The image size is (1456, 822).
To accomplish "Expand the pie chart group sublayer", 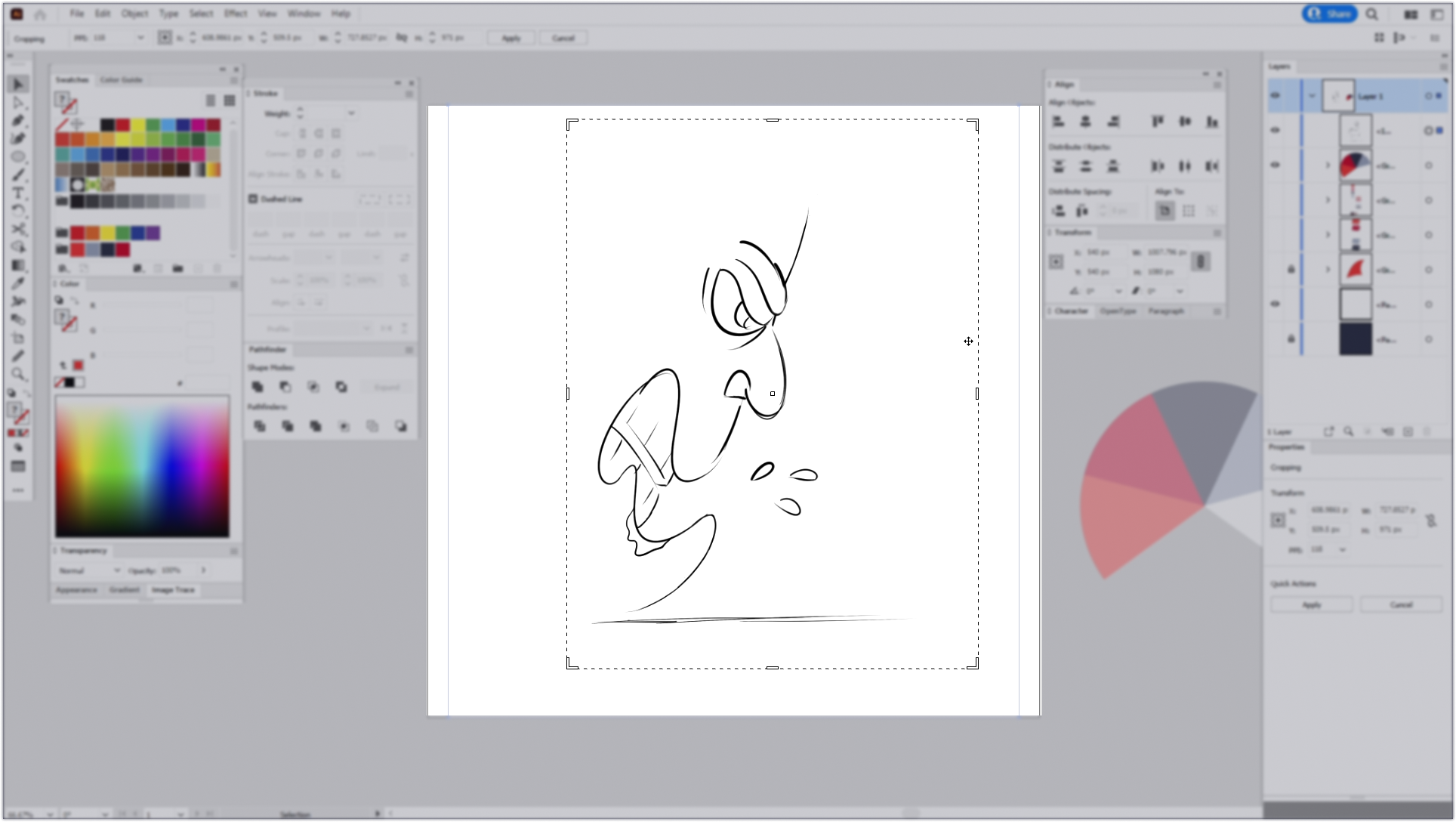I will pos(1328,165).
